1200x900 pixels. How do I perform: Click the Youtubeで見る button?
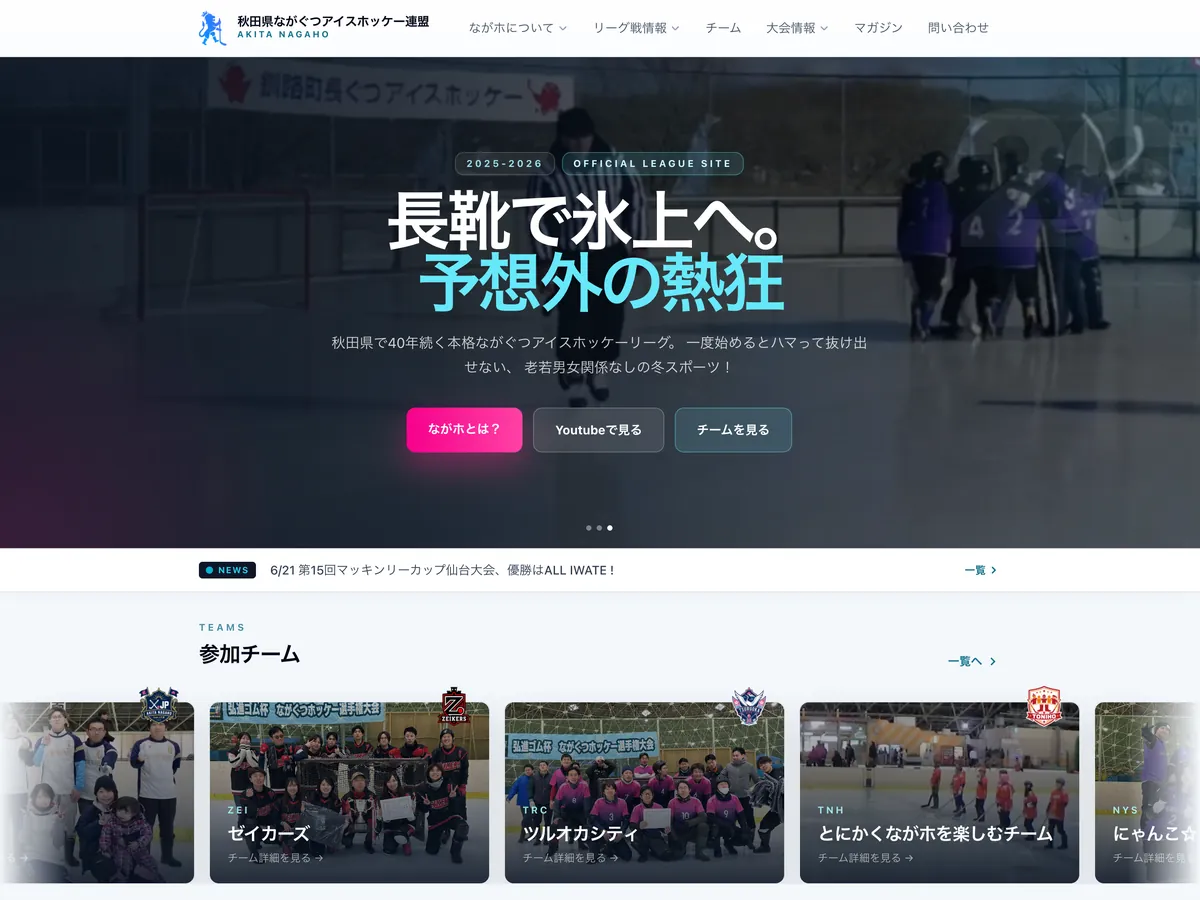point(598,430)
